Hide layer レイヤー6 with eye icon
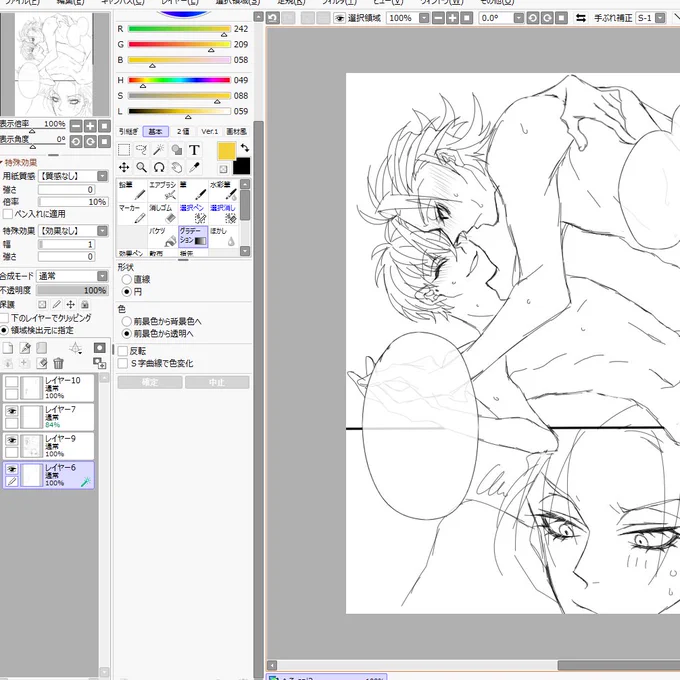 12,469
